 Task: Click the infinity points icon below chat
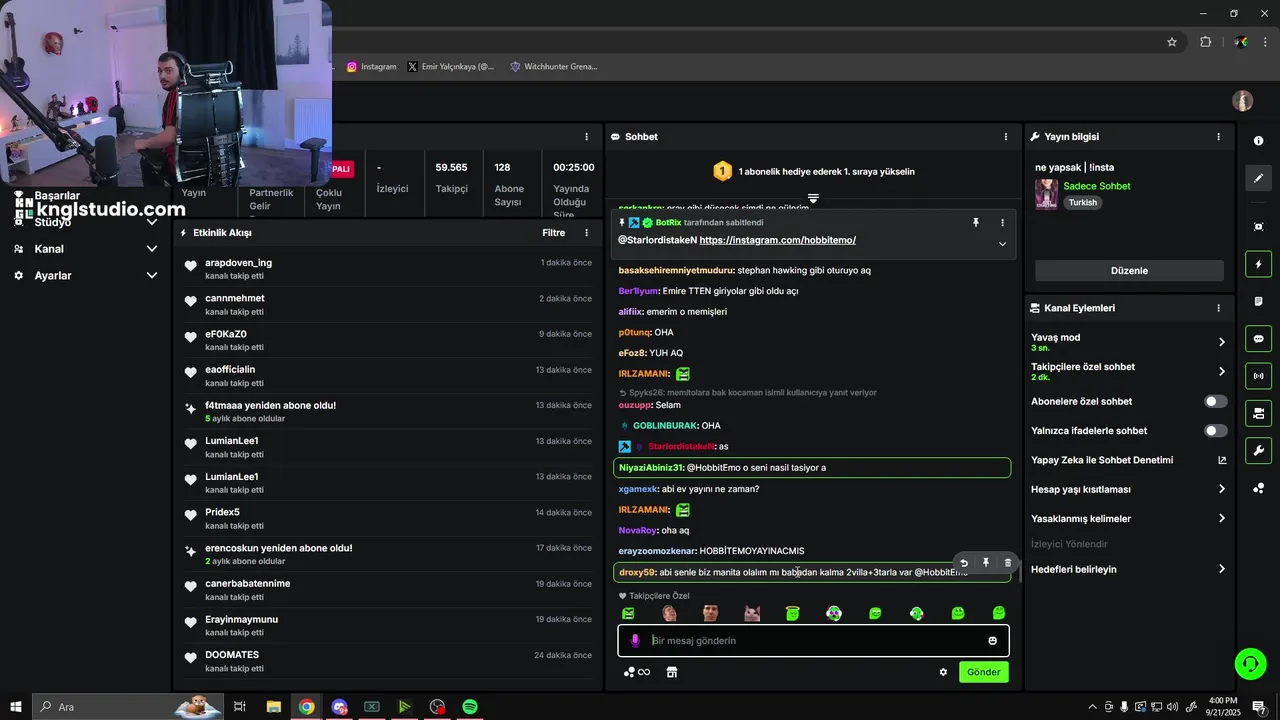tap(637, 672)
